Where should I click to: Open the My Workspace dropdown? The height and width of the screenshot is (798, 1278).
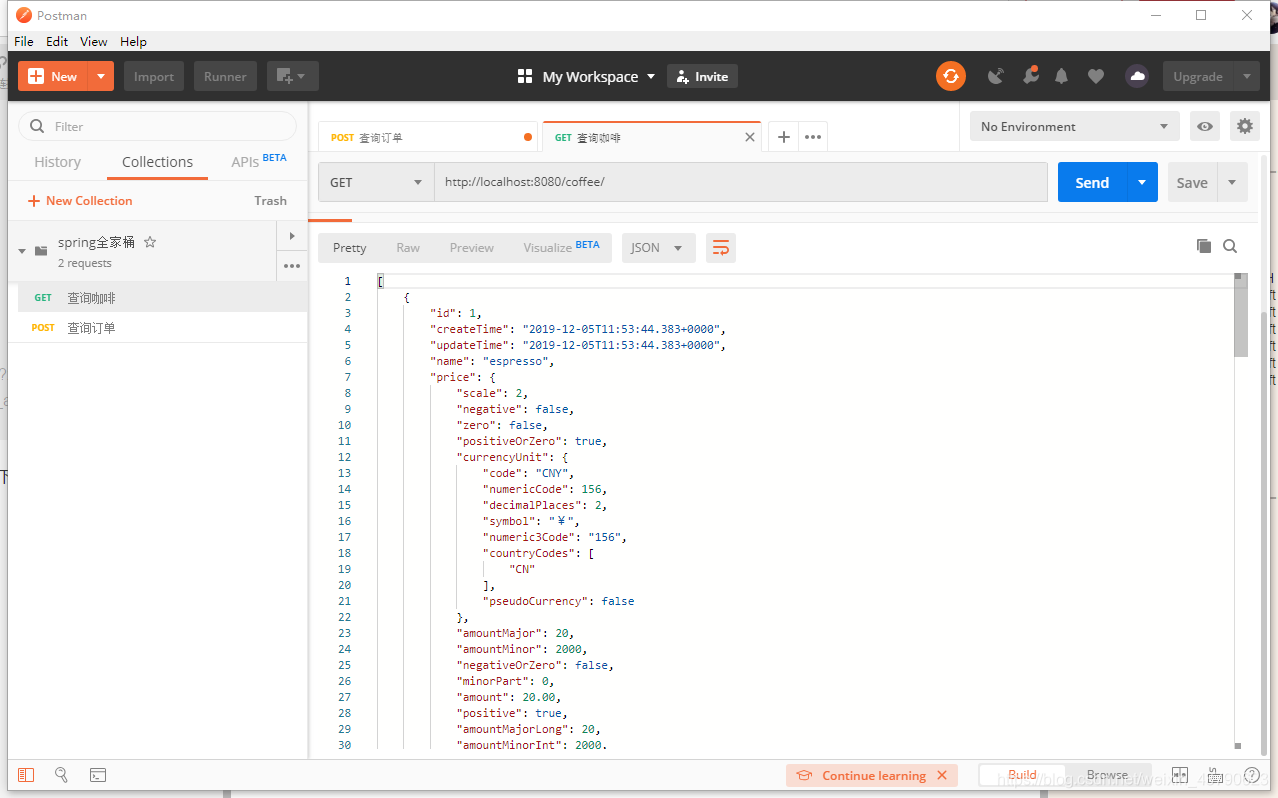point(587,76)
